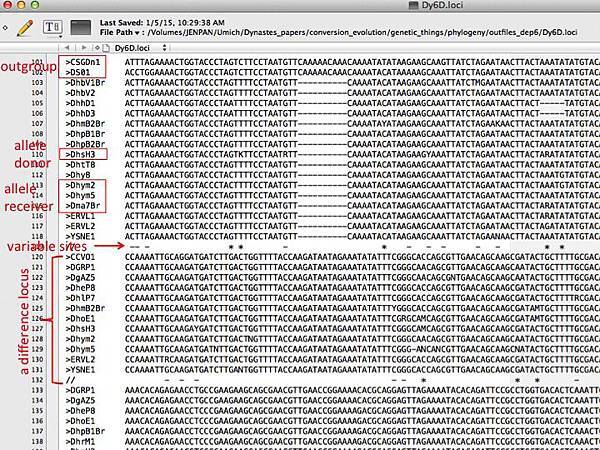Click the diamond marker icon in navigation bar
The height and width of the screenshot is (450, 600).
click(97, 48)
